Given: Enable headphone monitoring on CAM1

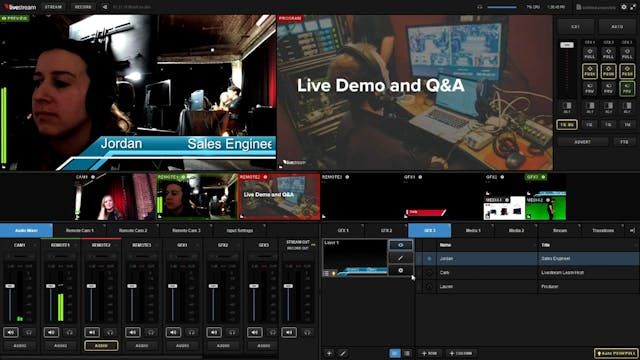Looking at the screenshot, I should 29,332.
